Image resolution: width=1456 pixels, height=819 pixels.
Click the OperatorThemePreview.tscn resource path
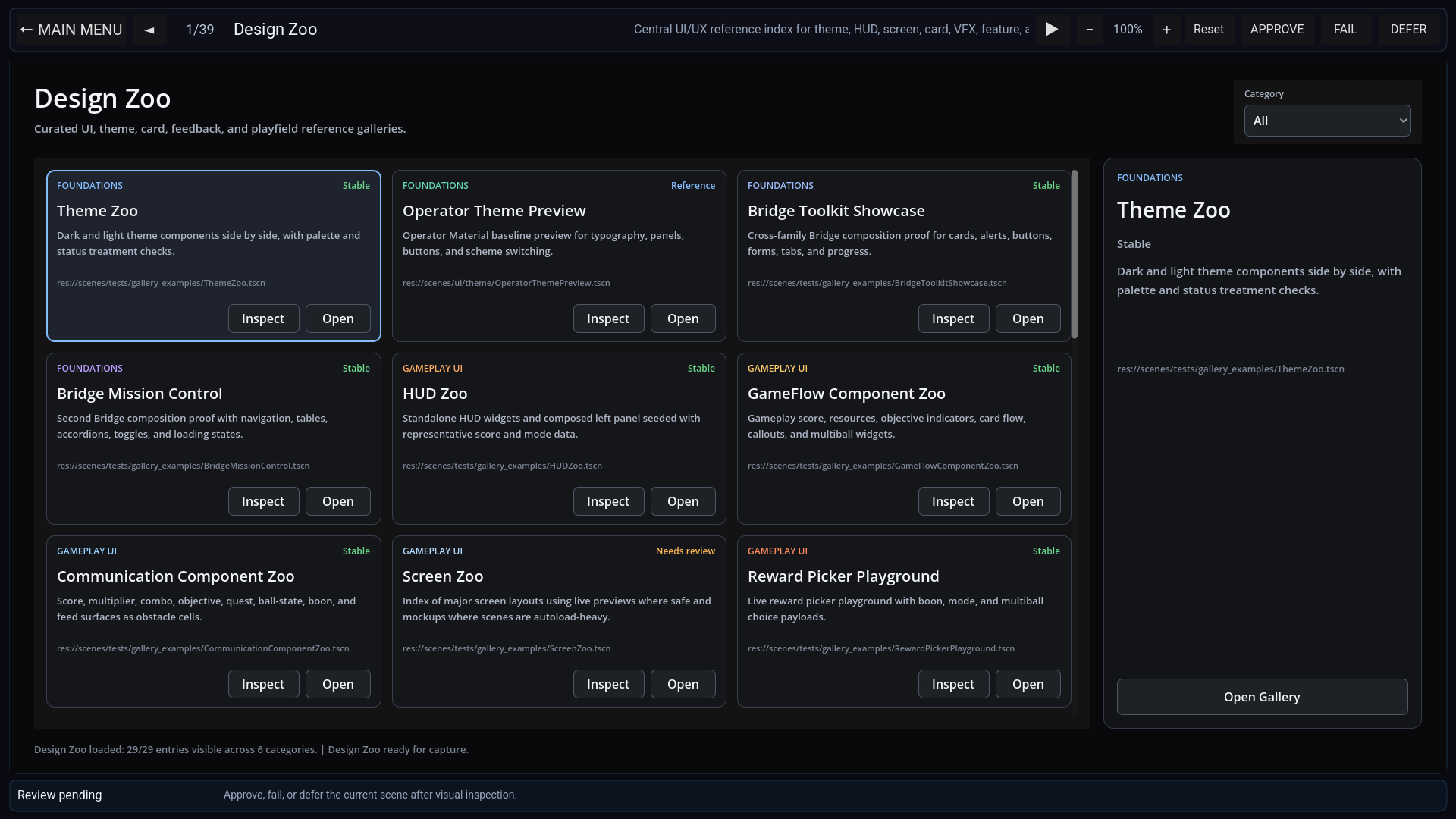pos(506,283)
